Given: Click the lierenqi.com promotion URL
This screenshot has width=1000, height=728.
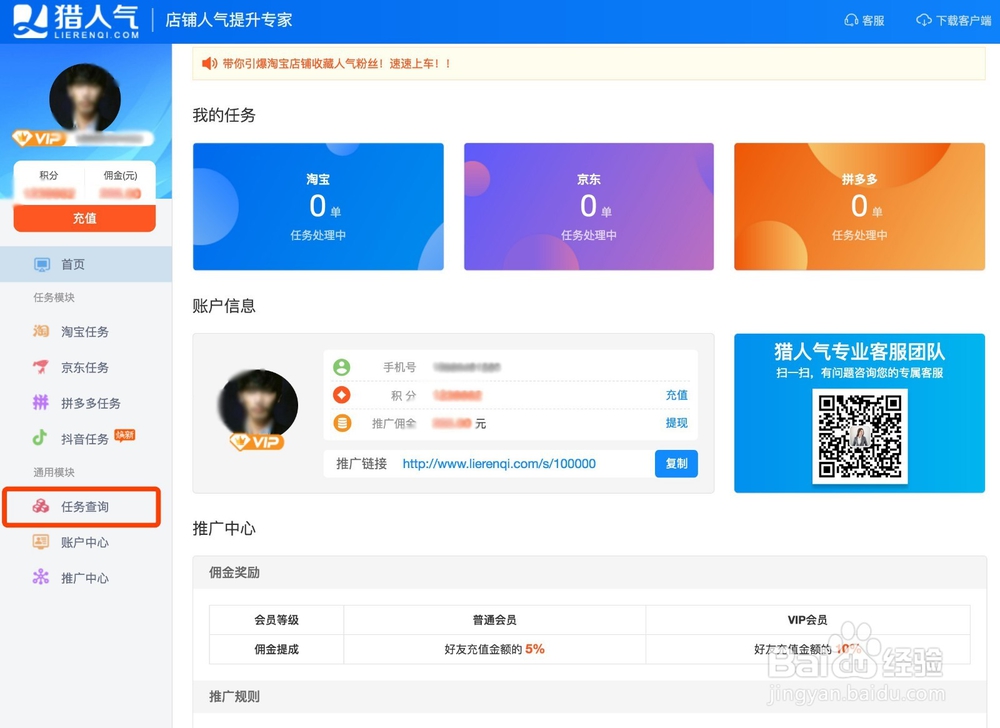Looking at the screenshot, I should [499, 463].
